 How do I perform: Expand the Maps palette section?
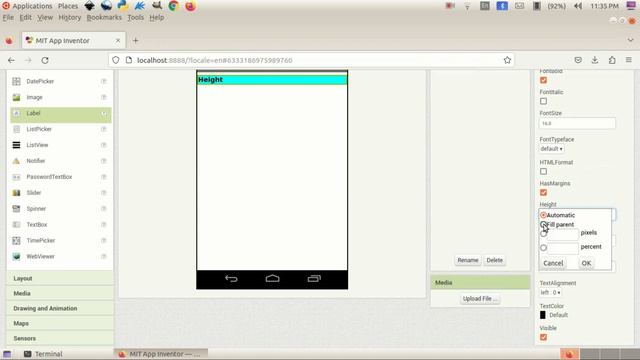point(60,323)
